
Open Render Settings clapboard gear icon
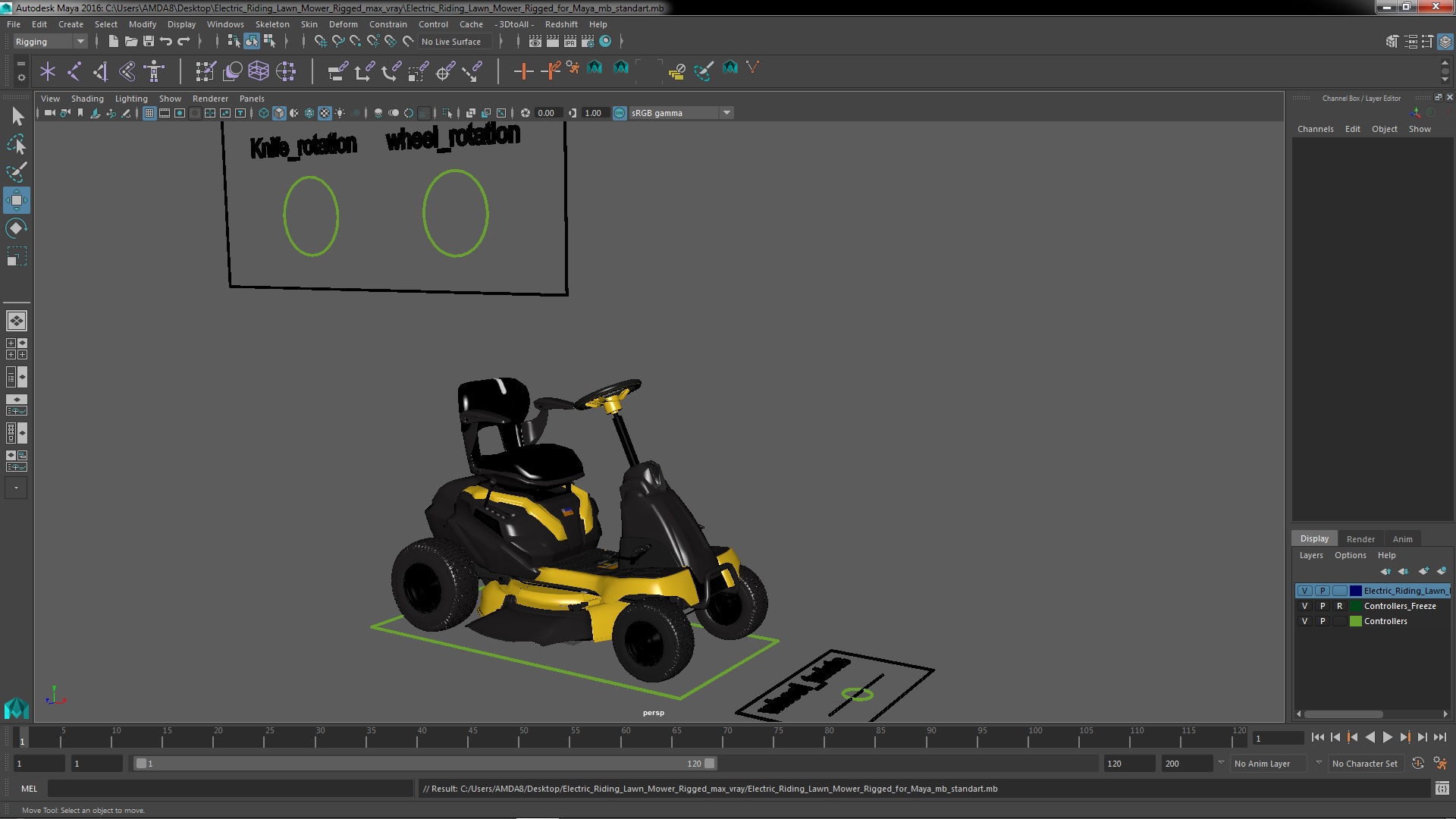[x=588, y=42]
